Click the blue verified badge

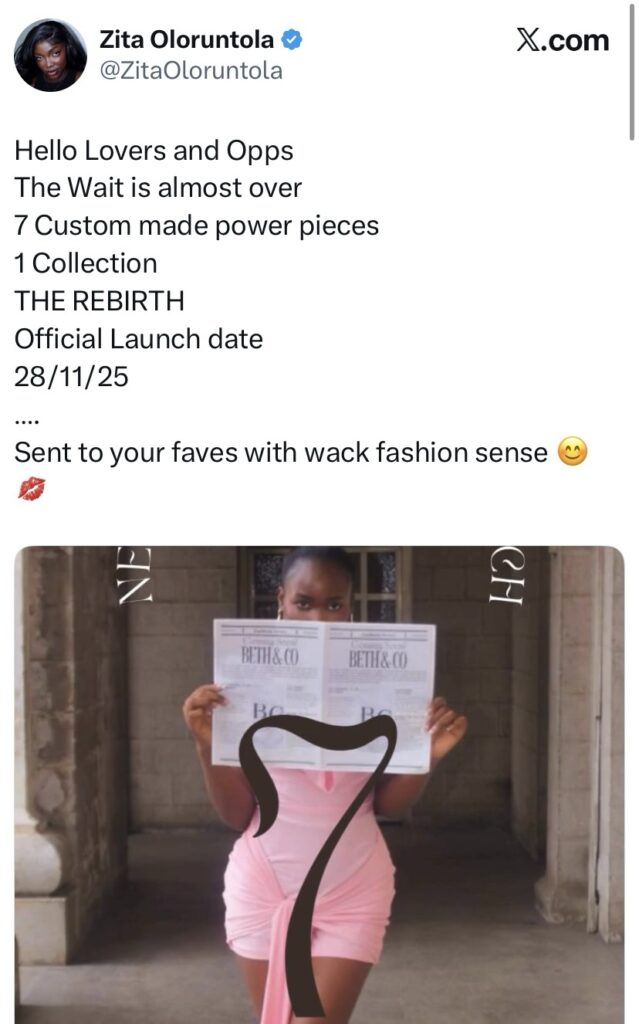click(291, 40)
